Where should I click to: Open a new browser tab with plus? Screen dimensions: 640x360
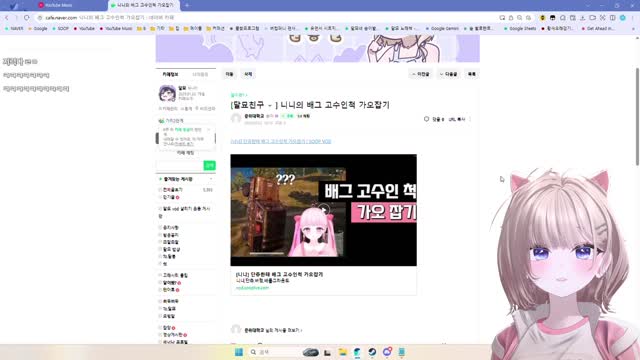(x=187, y=5)
